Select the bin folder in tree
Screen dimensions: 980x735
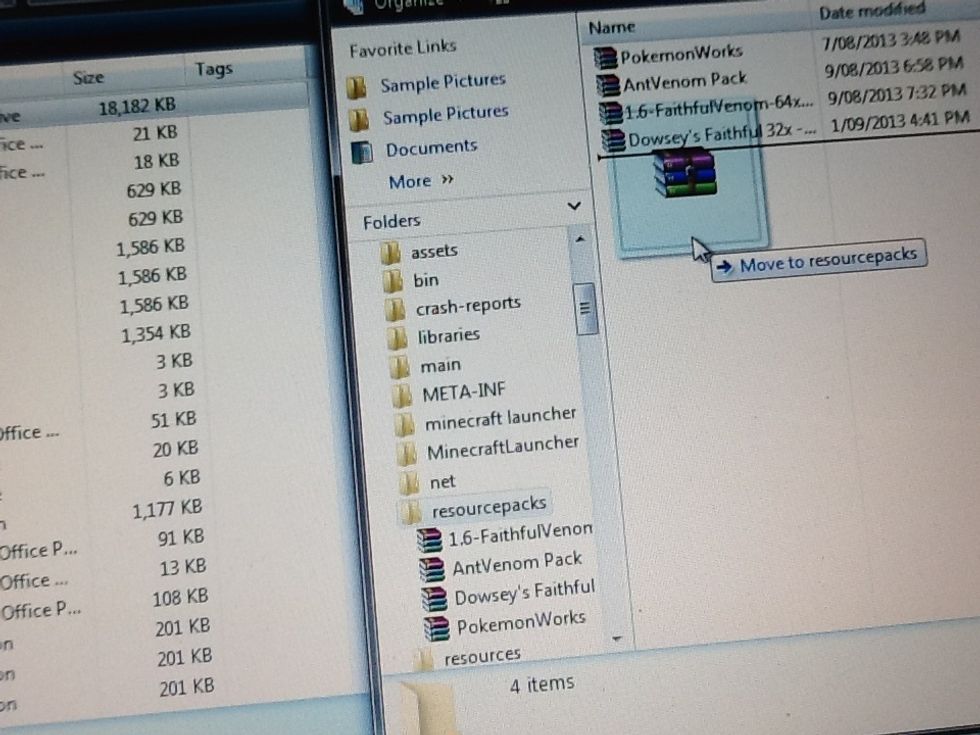pyautogui.click(x=426, y=280)
